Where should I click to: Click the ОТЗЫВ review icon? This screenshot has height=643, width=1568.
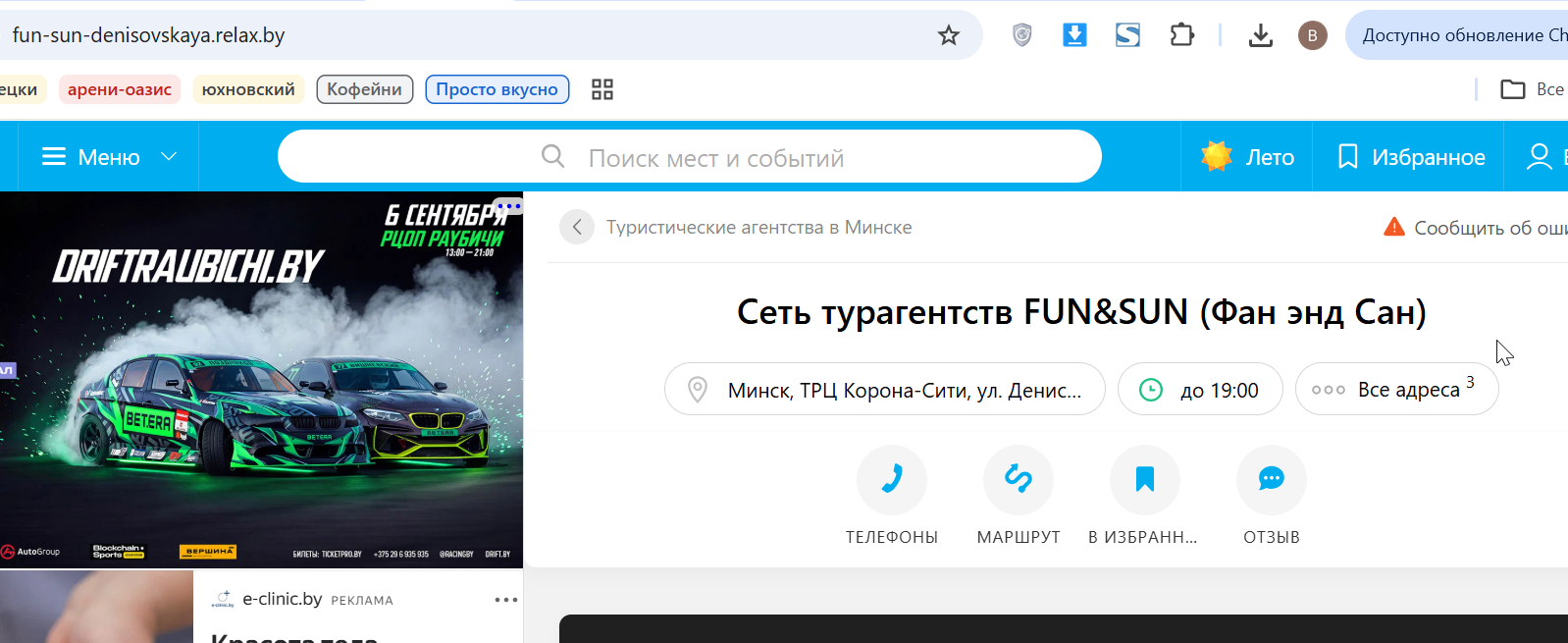point(1272,479)
